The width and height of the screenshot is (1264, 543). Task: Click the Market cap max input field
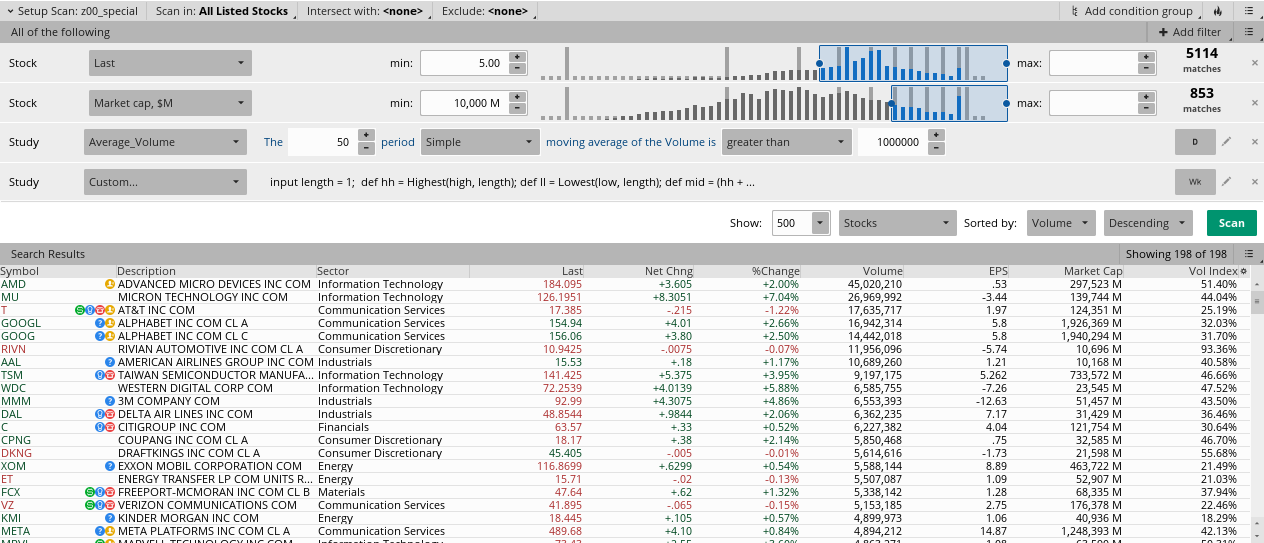(1093, 102)
